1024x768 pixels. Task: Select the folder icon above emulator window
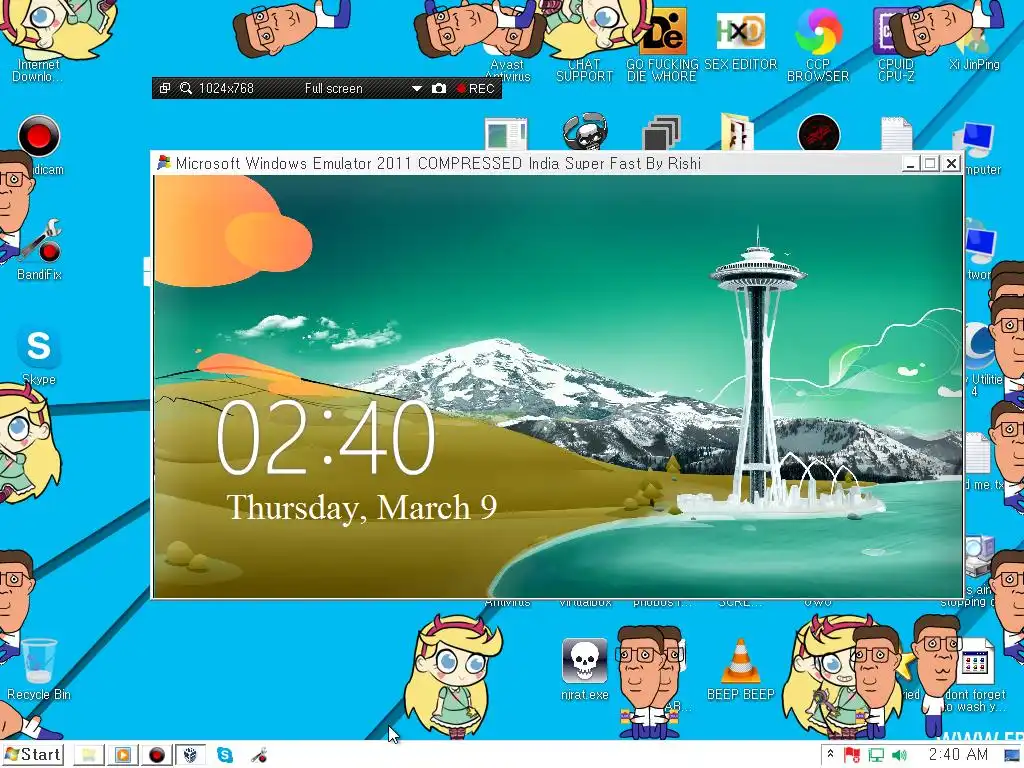[737, 132]
